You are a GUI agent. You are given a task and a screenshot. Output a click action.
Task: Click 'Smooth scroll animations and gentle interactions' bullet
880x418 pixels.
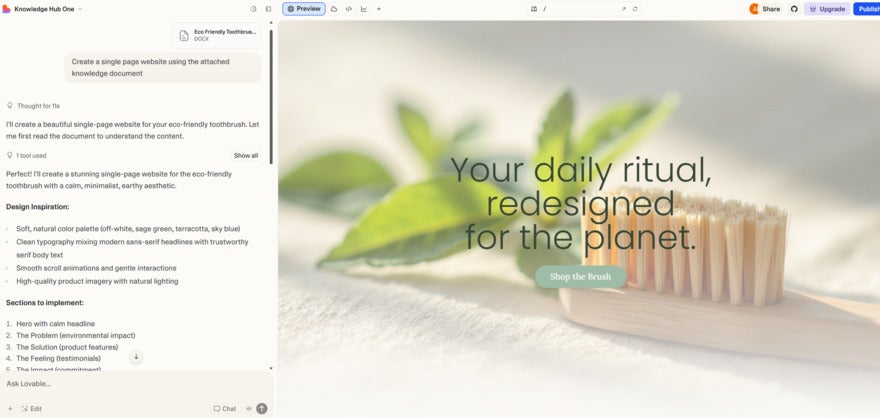point(96,268)
